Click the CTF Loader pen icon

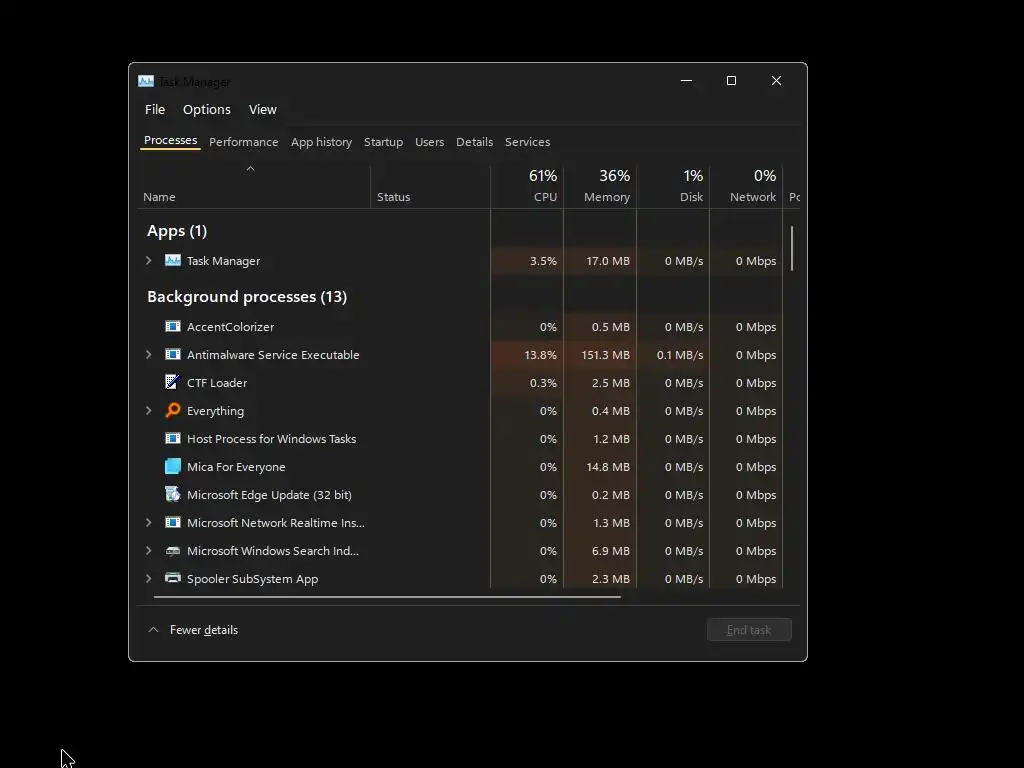point(172,382)
